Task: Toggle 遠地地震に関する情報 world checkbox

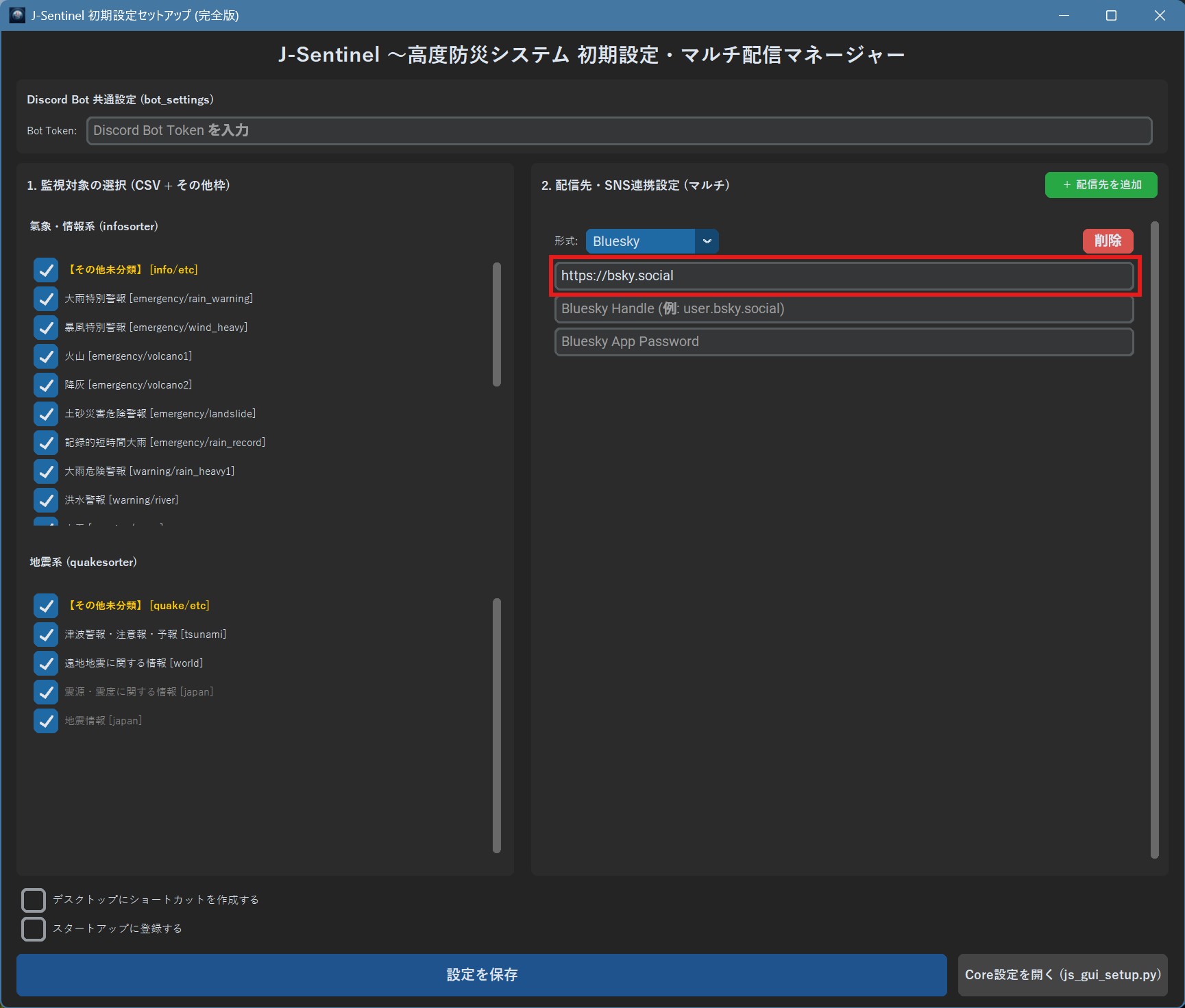Action: coord(46,663)
